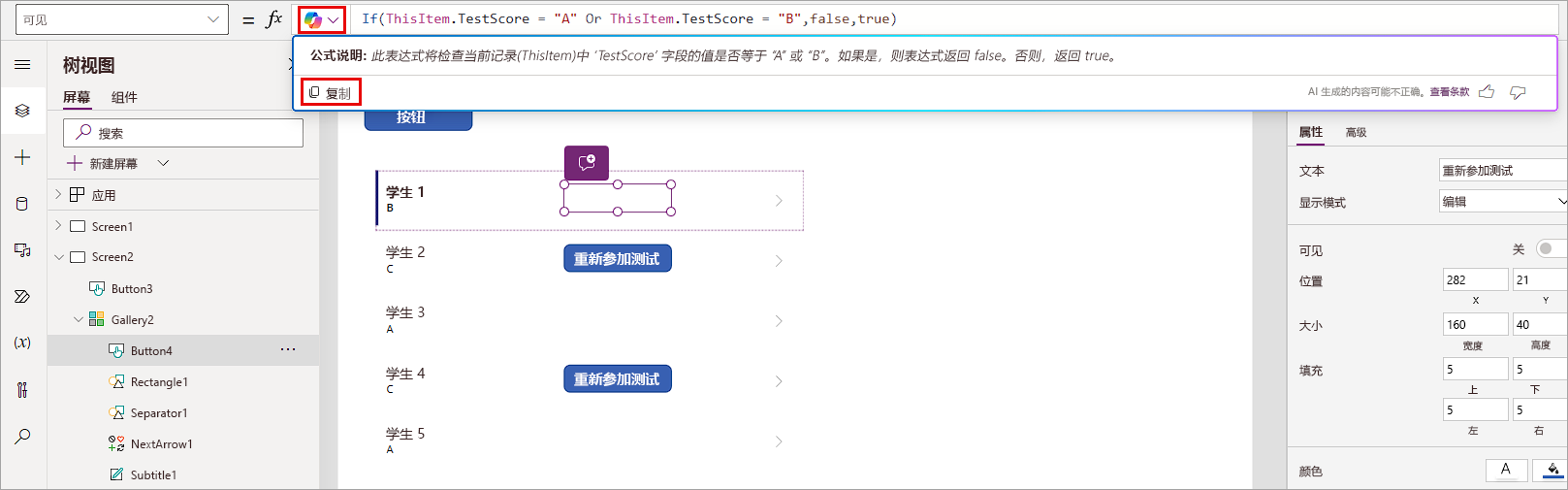
Task: Switch to the 高级 advanced tab
Action: (x=1356, y=132)
